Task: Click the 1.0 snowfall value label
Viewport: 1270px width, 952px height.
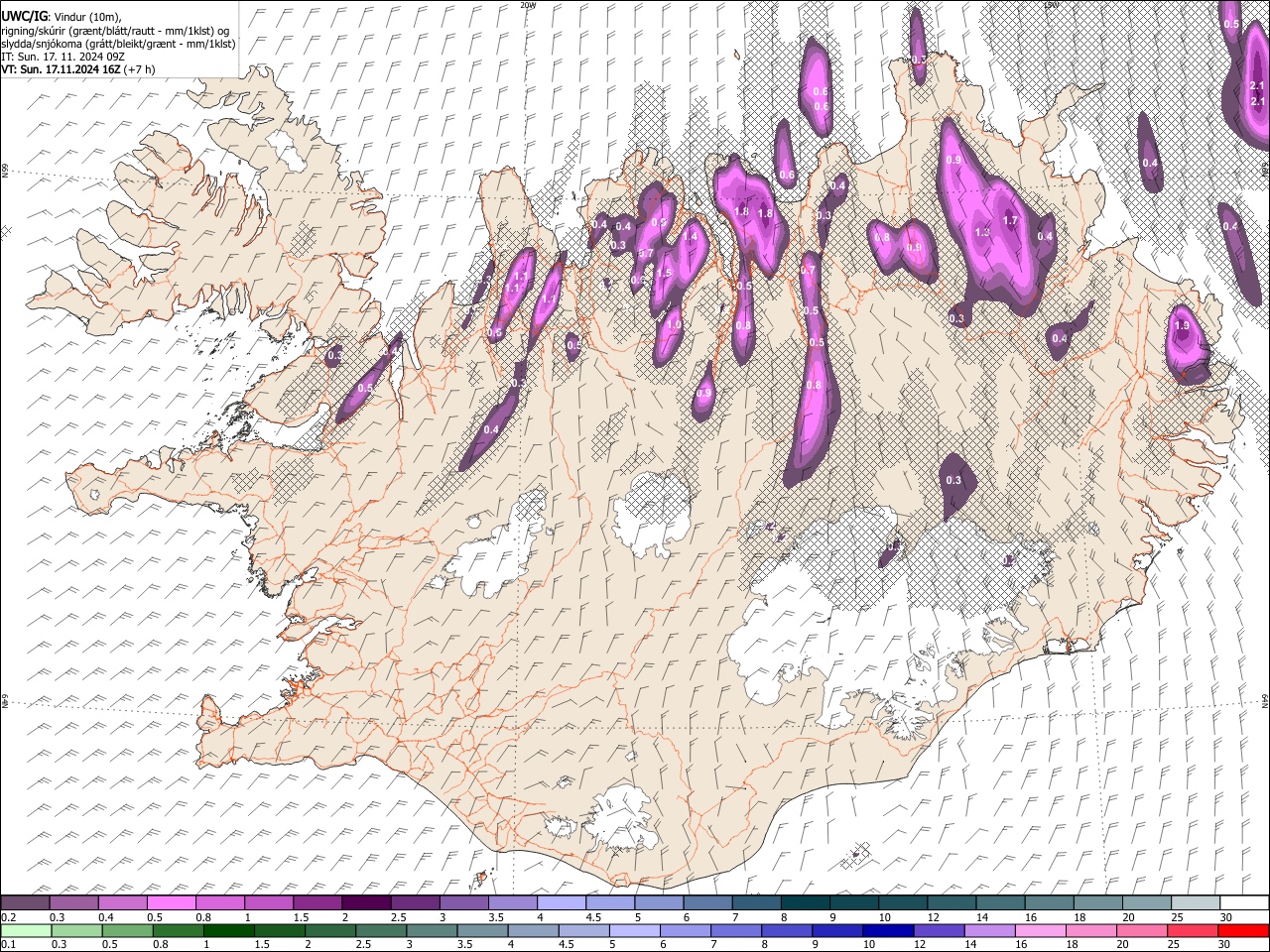Action: point(674,325)
